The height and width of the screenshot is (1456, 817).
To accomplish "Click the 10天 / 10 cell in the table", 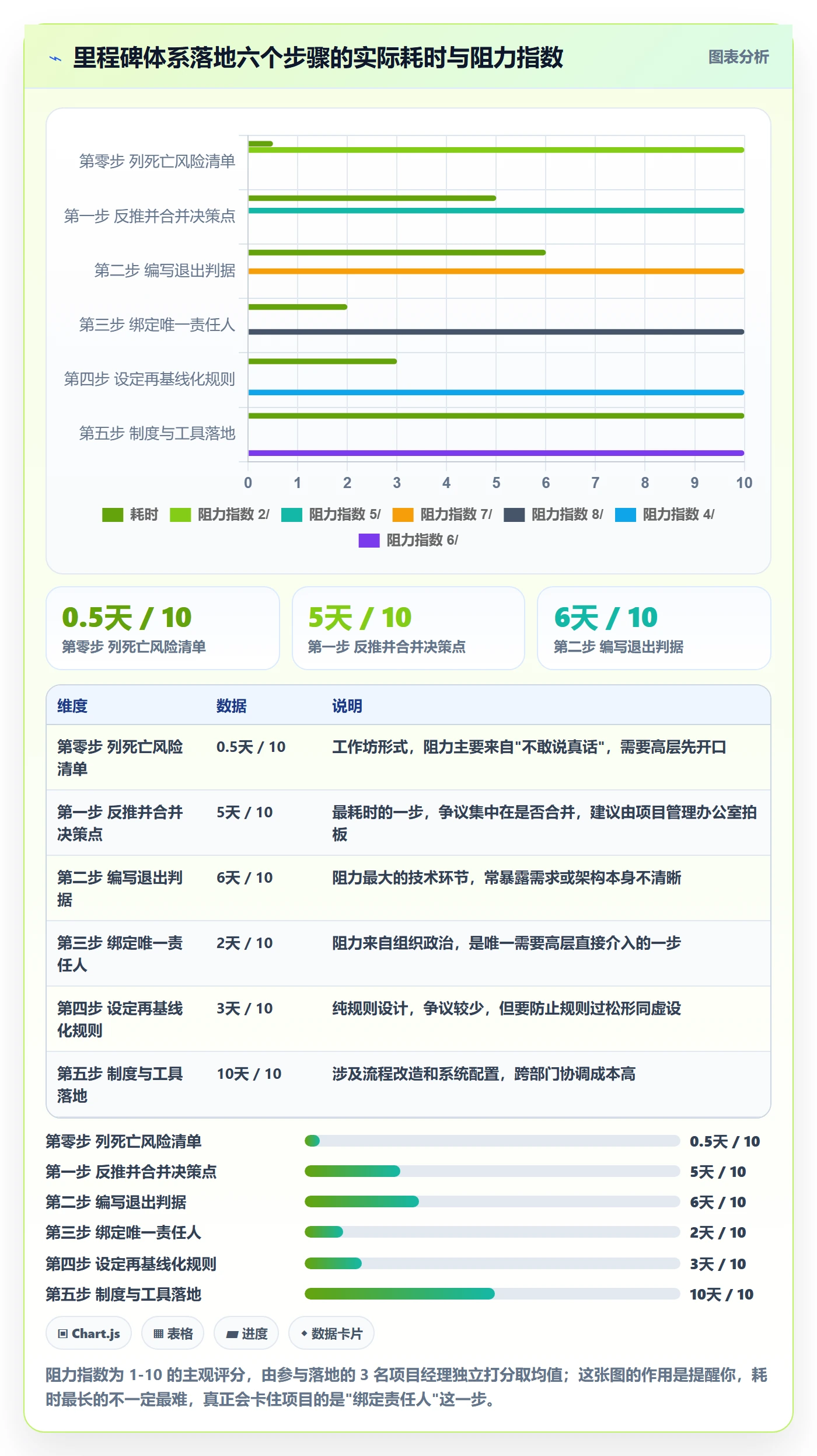I will [249, 1074].
